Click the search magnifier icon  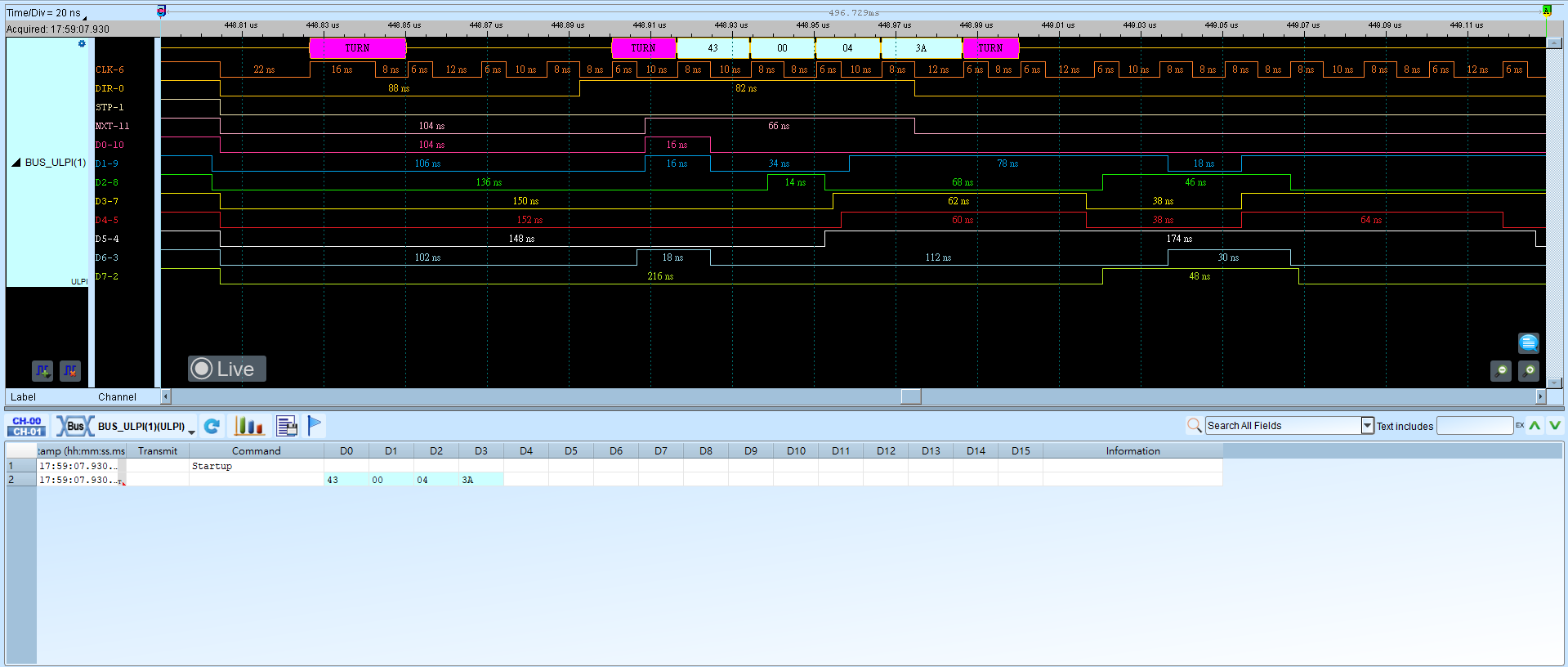(x=1194, y=426)
